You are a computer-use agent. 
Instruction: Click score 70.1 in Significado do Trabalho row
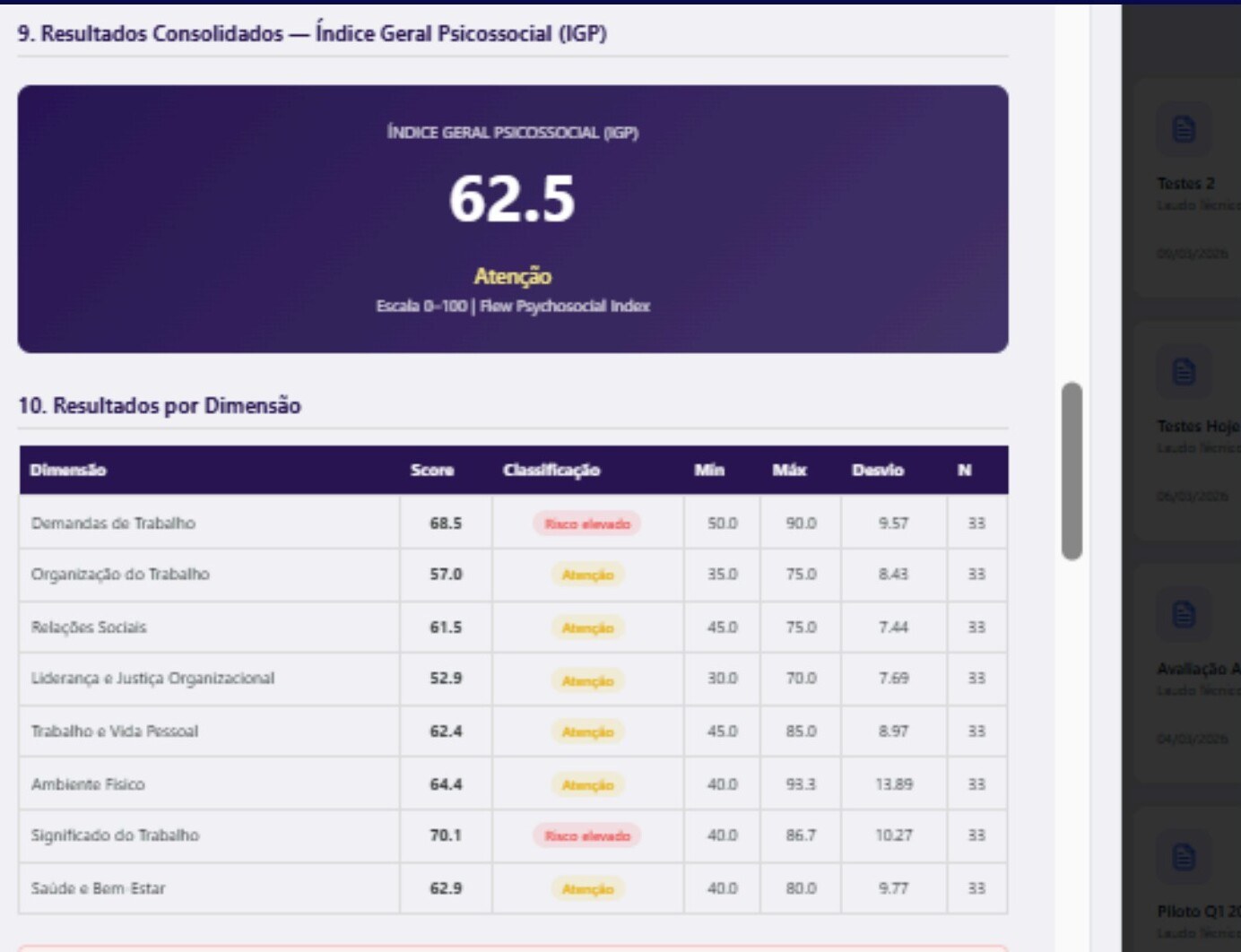446,835
